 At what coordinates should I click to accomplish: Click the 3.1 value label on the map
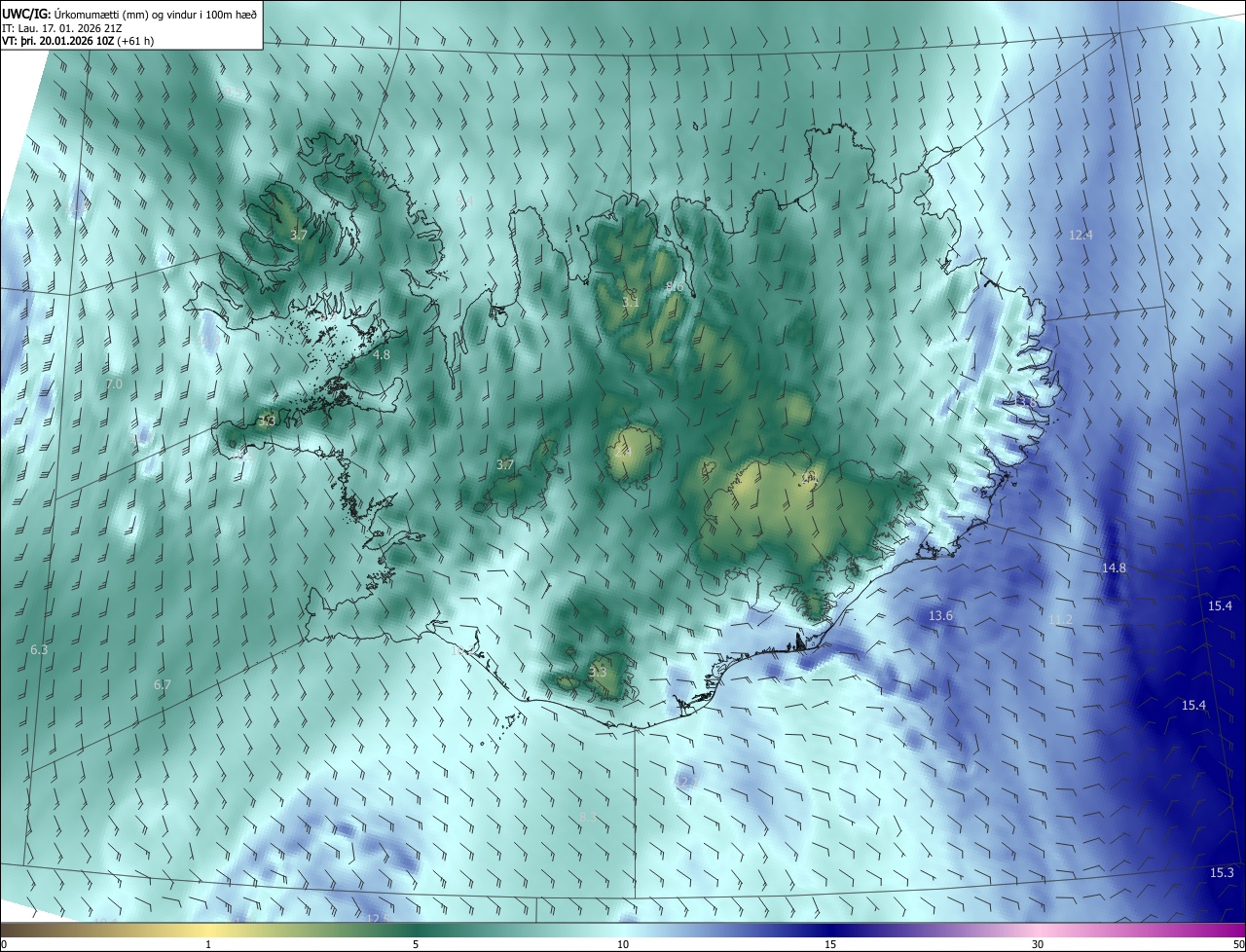631,302
